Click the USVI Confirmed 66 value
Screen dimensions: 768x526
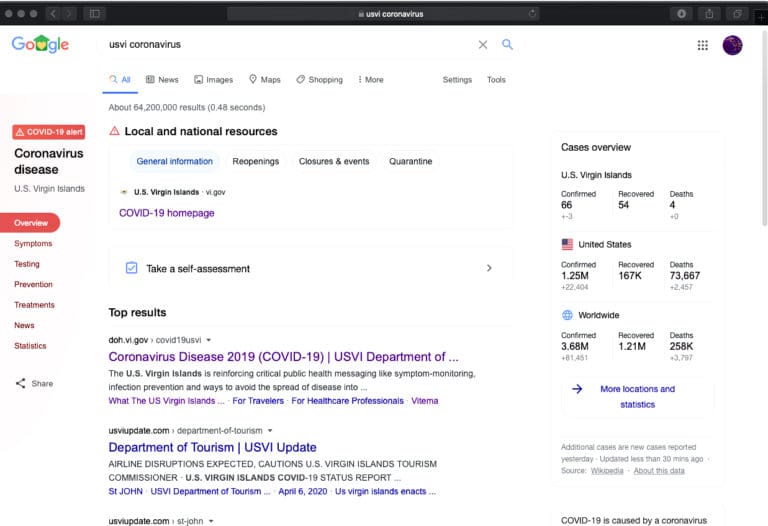click(567, 205)
